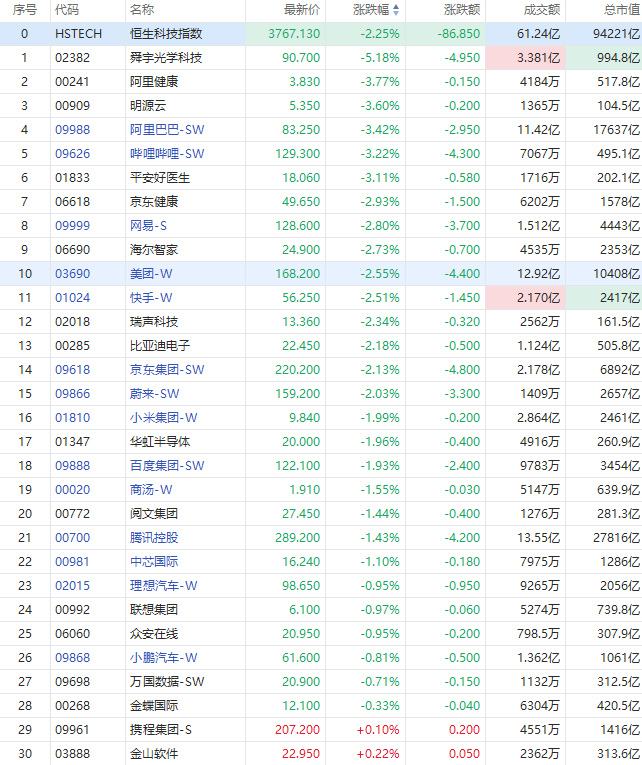Open 理想汽车-W stock link
Viewport: 642px width, 765px height.
pos(163,586)
